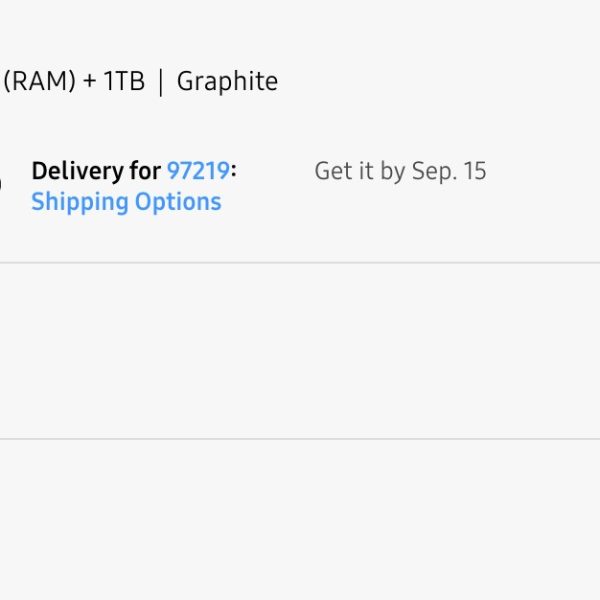Select the Graphite color text
Viewport: 600px width, 600px height.
pyautogui.click(x=227, y=82)
